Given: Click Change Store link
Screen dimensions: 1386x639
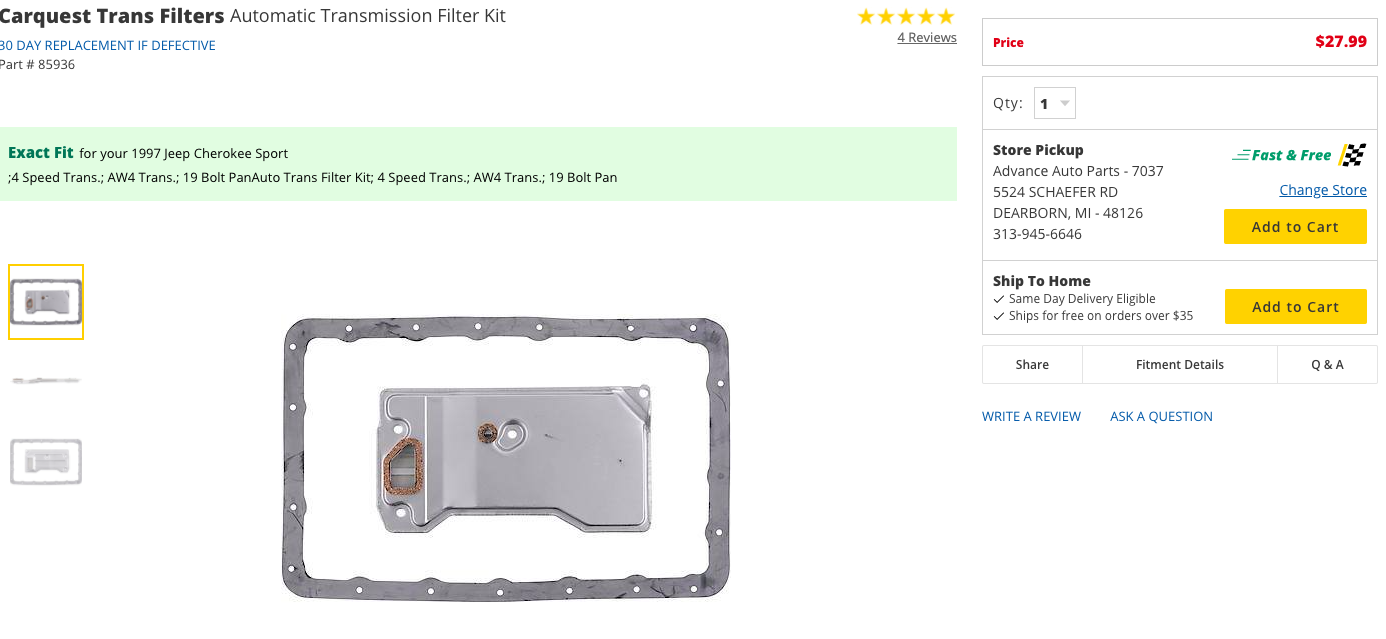Looking at the screenshot, I should tap(1322, 190).
